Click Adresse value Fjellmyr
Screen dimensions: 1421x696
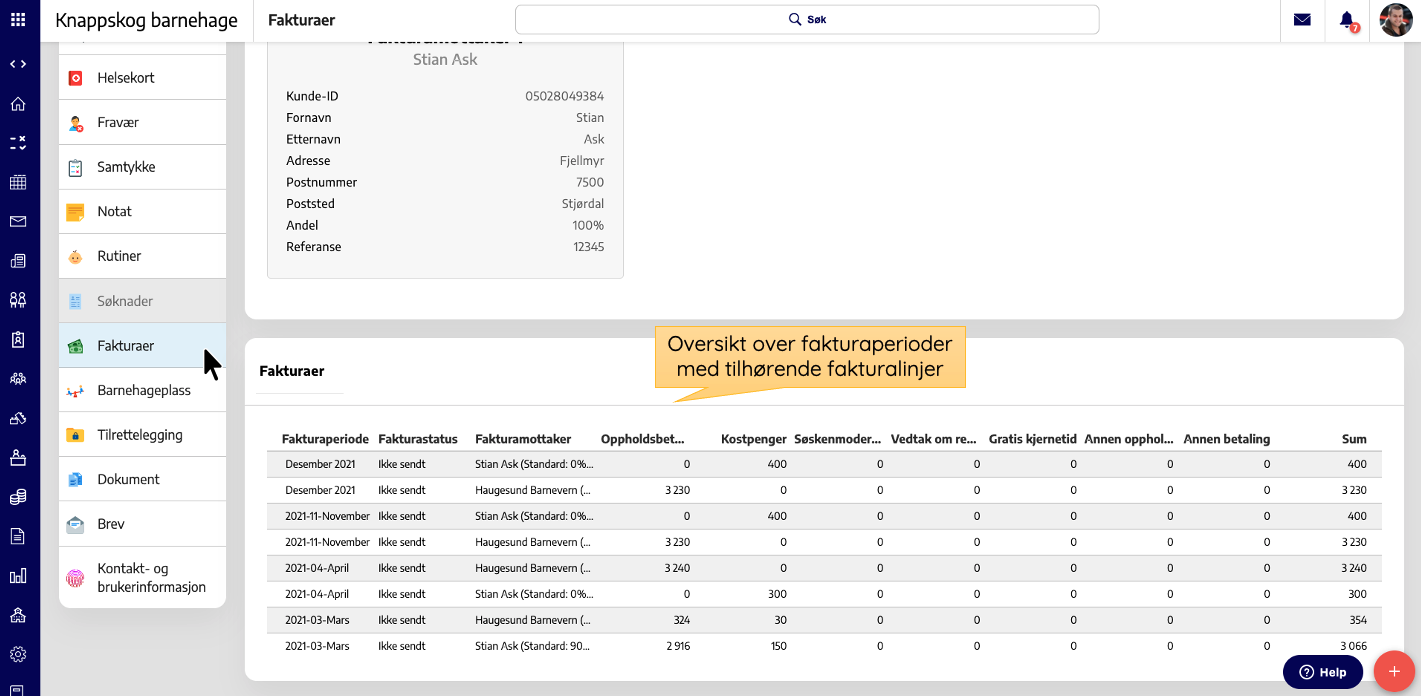[582, 161]
